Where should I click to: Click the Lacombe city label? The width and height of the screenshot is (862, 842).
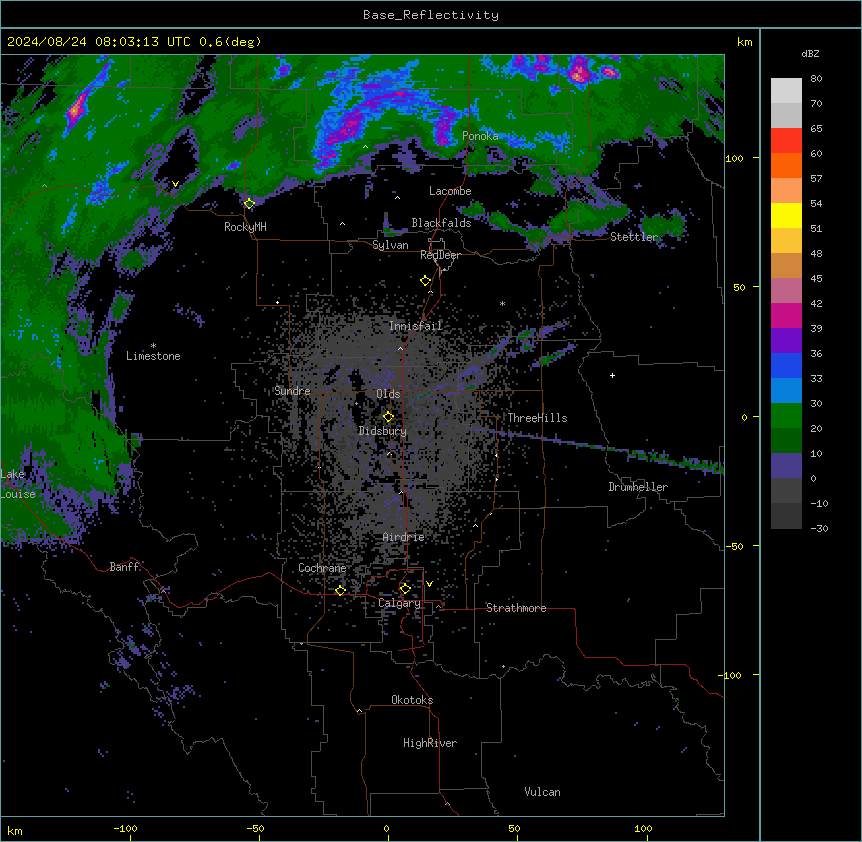pyautogui.click(x=450, y=191)
